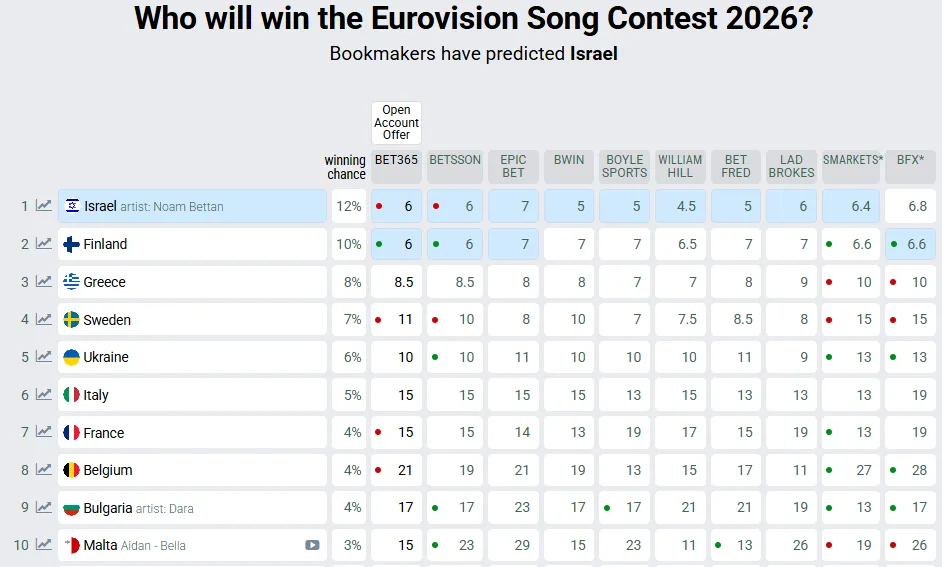The width and height of the screenshot is (942, 567).
Task: Select the BETSSON bookmaker column header
Action: point(455,160)
